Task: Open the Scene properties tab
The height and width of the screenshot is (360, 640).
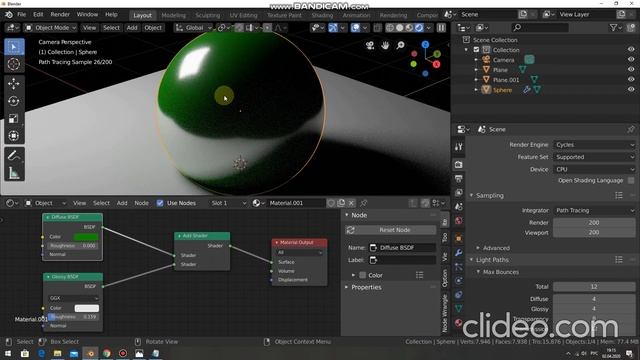Action: 458,207
